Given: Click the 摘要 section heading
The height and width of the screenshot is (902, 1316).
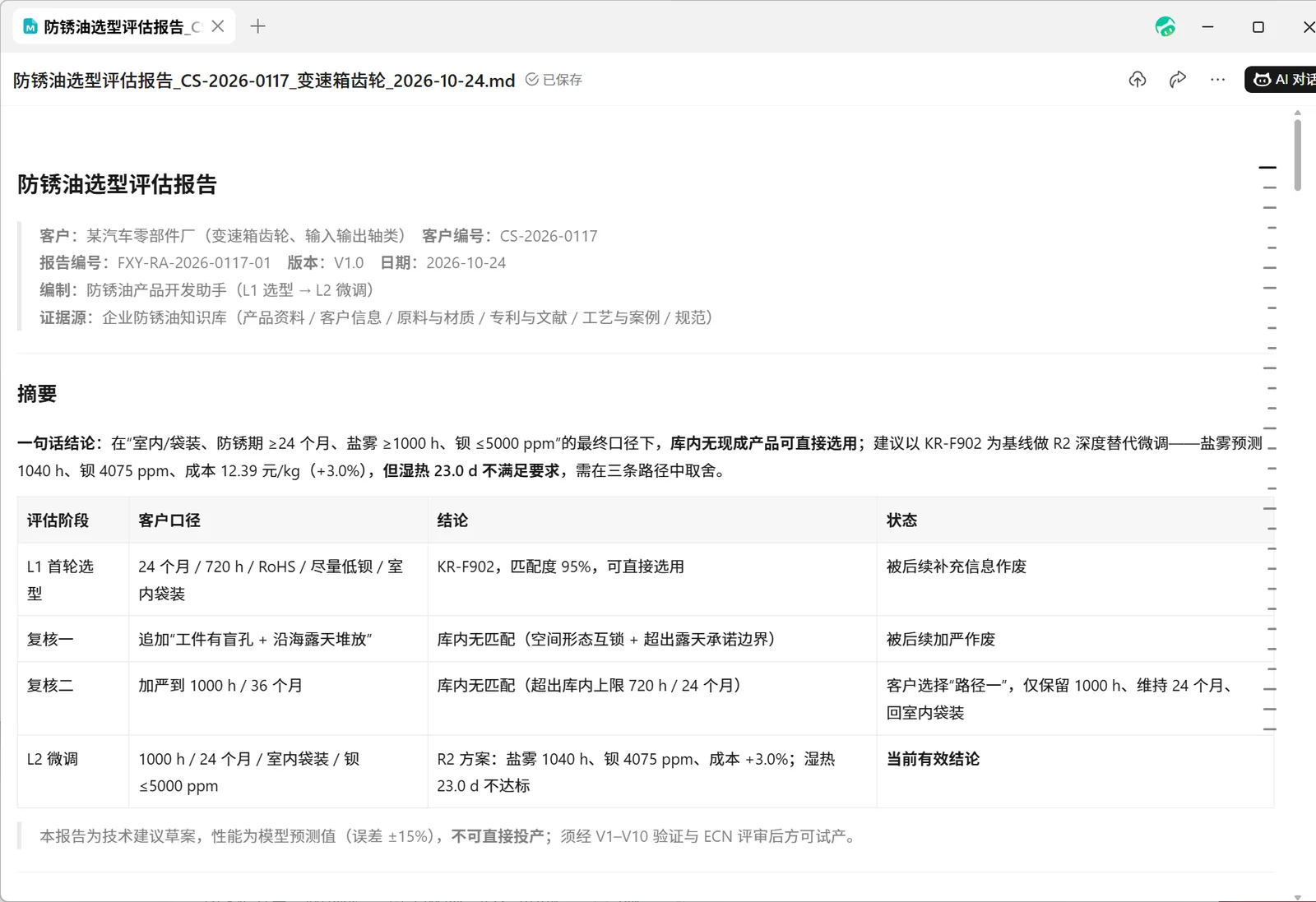Looking at the screenshot, I should [x=37, y=394].
